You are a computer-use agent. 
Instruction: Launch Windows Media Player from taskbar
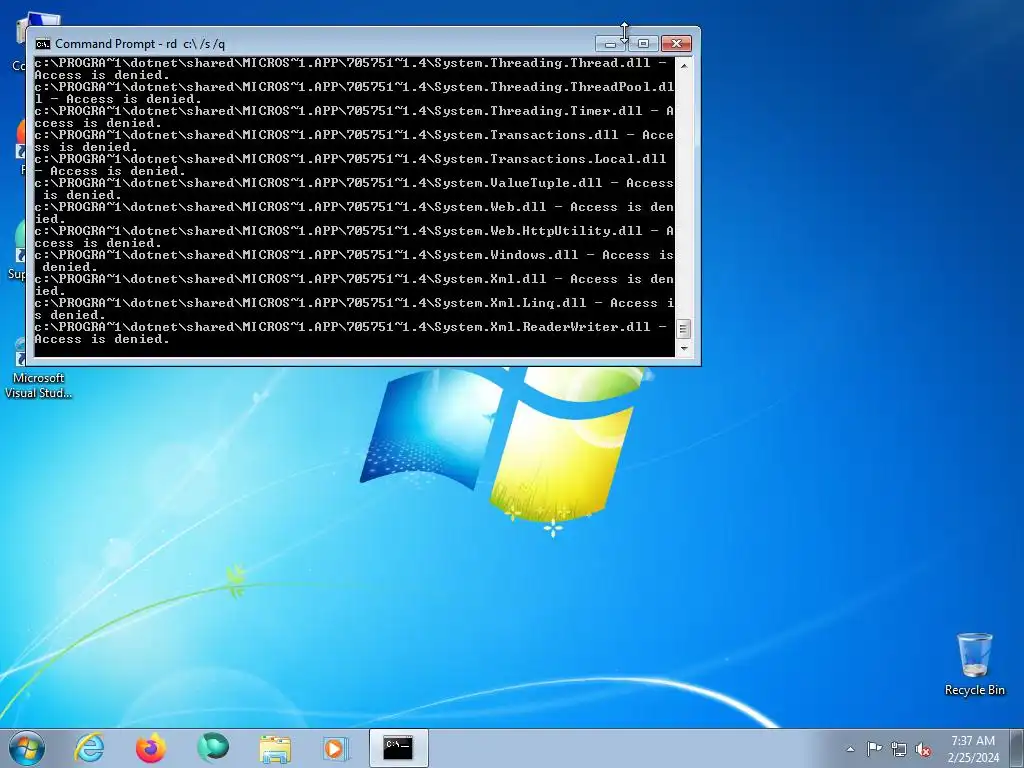coord(336,748)
